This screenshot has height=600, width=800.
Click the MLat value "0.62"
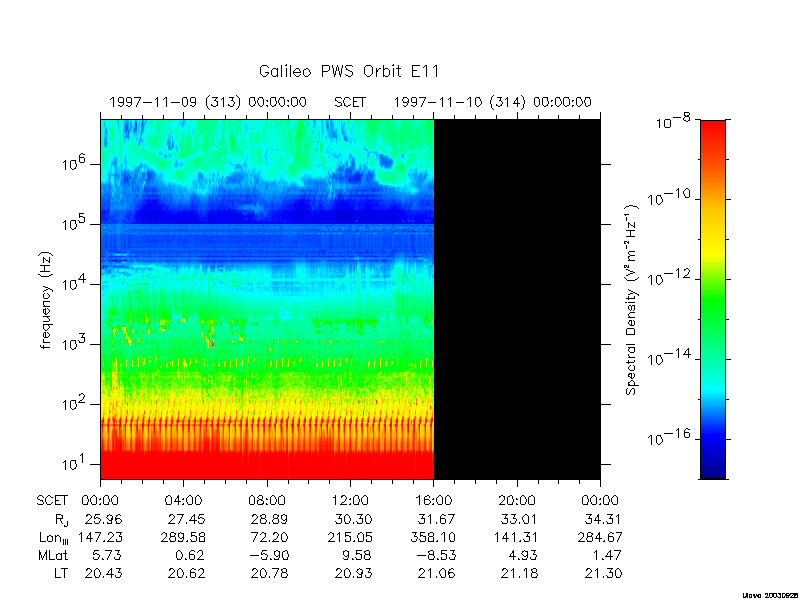(190, 555)
